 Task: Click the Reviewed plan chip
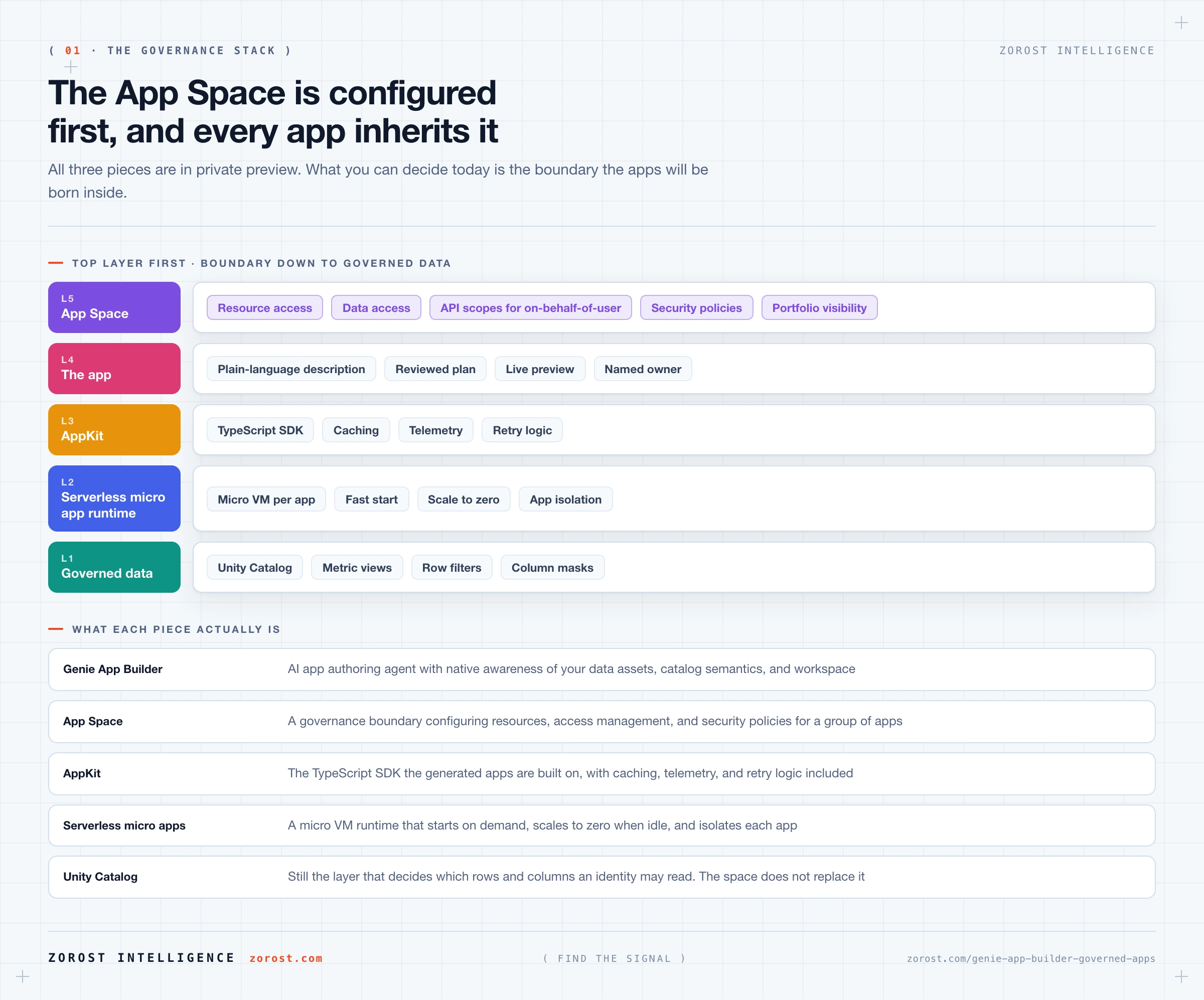[x=435, y=369]
